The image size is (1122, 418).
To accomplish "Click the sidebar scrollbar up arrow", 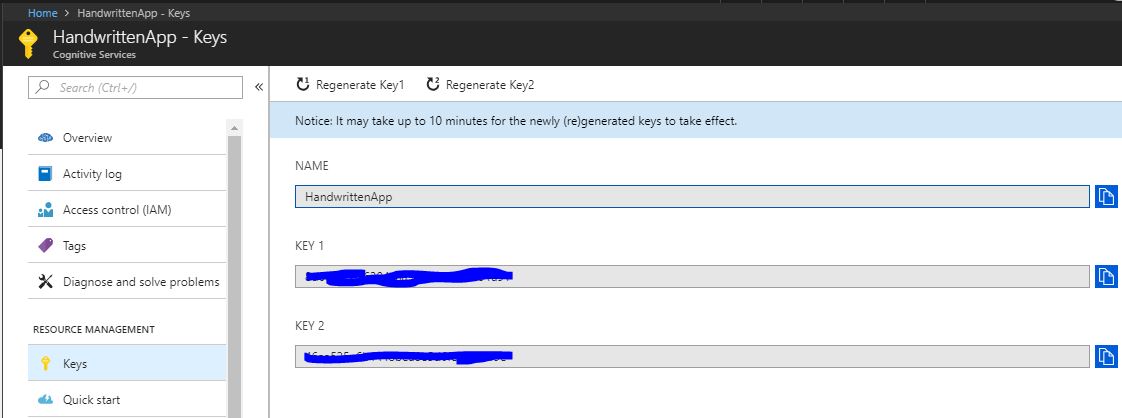I will 234,128.
